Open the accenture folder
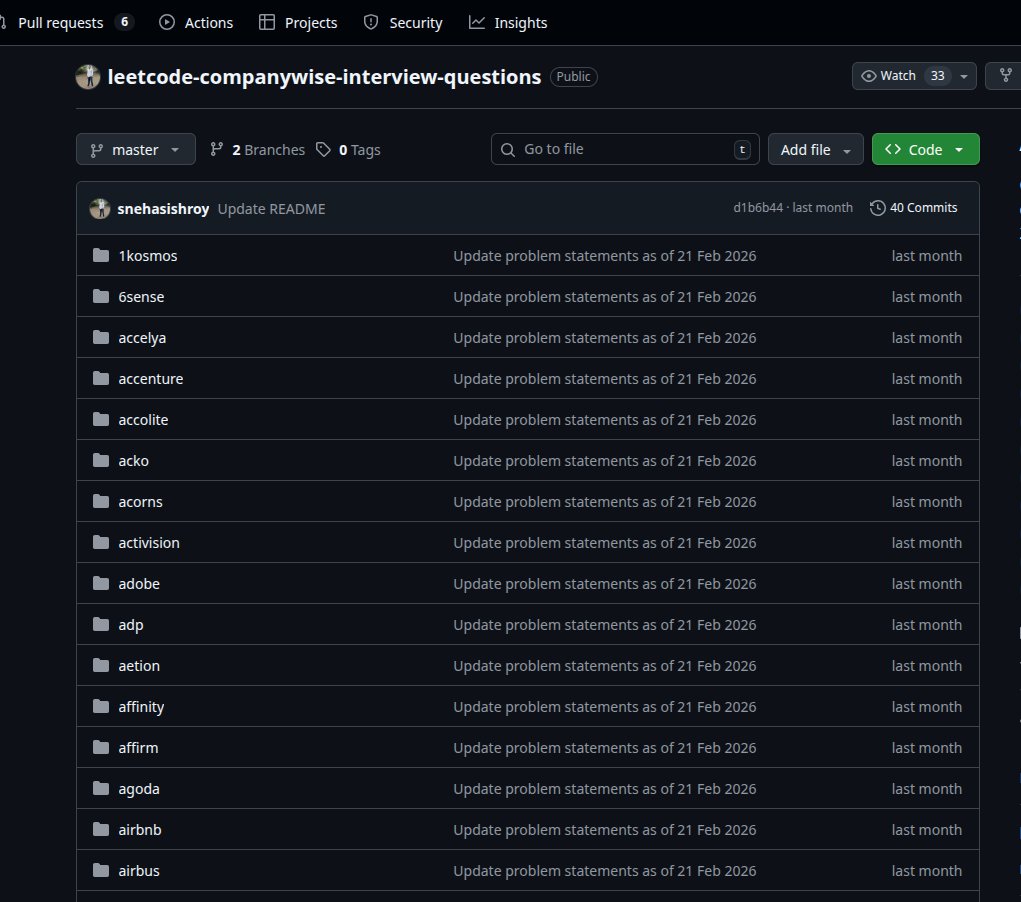Viewport: 1021px width, 902px height. pyautogui.click(x=150, y=379)
